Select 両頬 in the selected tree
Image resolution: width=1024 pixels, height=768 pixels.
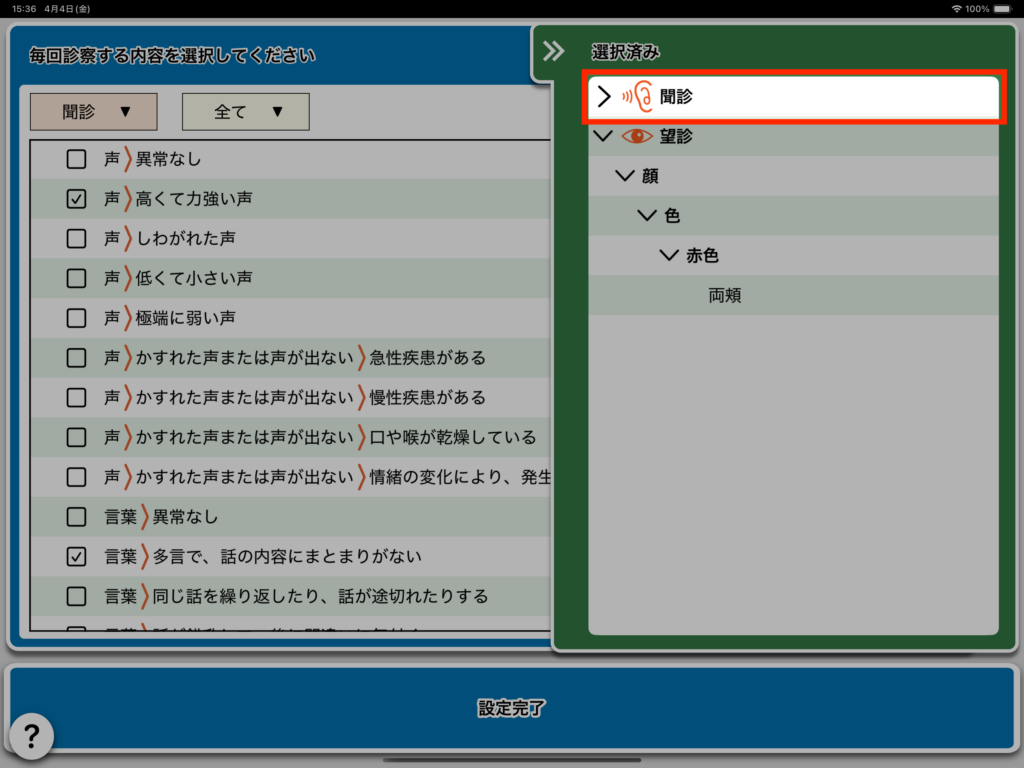click(725, 296)
